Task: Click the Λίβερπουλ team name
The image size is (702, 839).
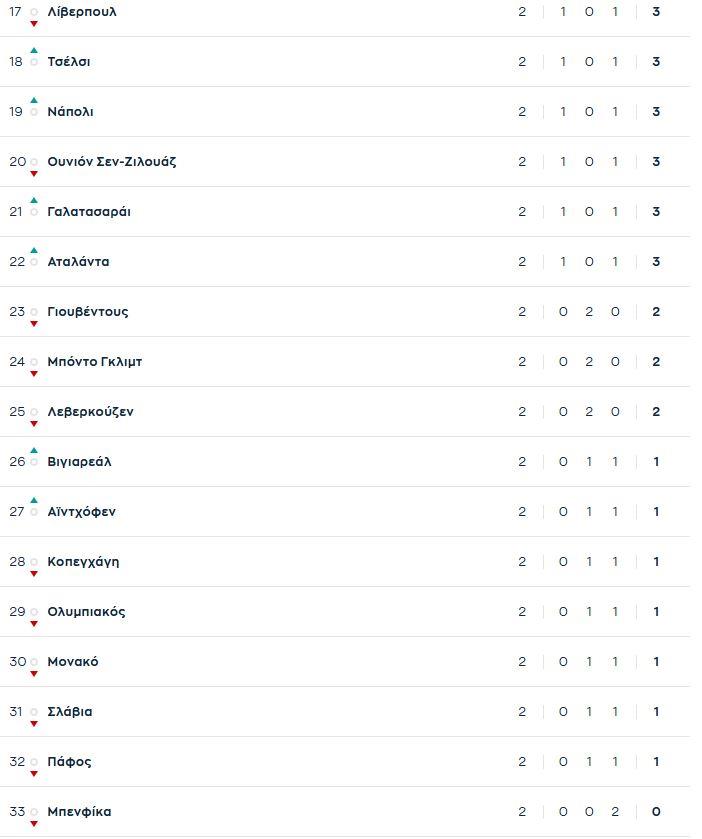Action: click(x=82, y=12)
